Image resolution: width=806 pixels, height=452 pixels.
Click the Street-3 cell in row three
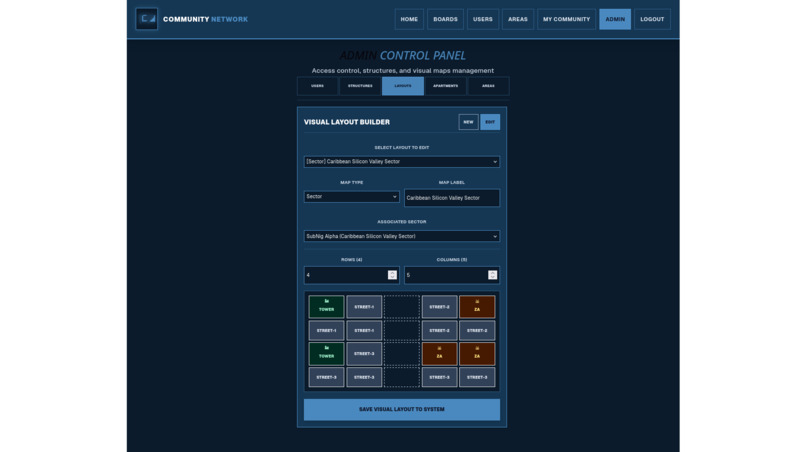coord(364,353)
